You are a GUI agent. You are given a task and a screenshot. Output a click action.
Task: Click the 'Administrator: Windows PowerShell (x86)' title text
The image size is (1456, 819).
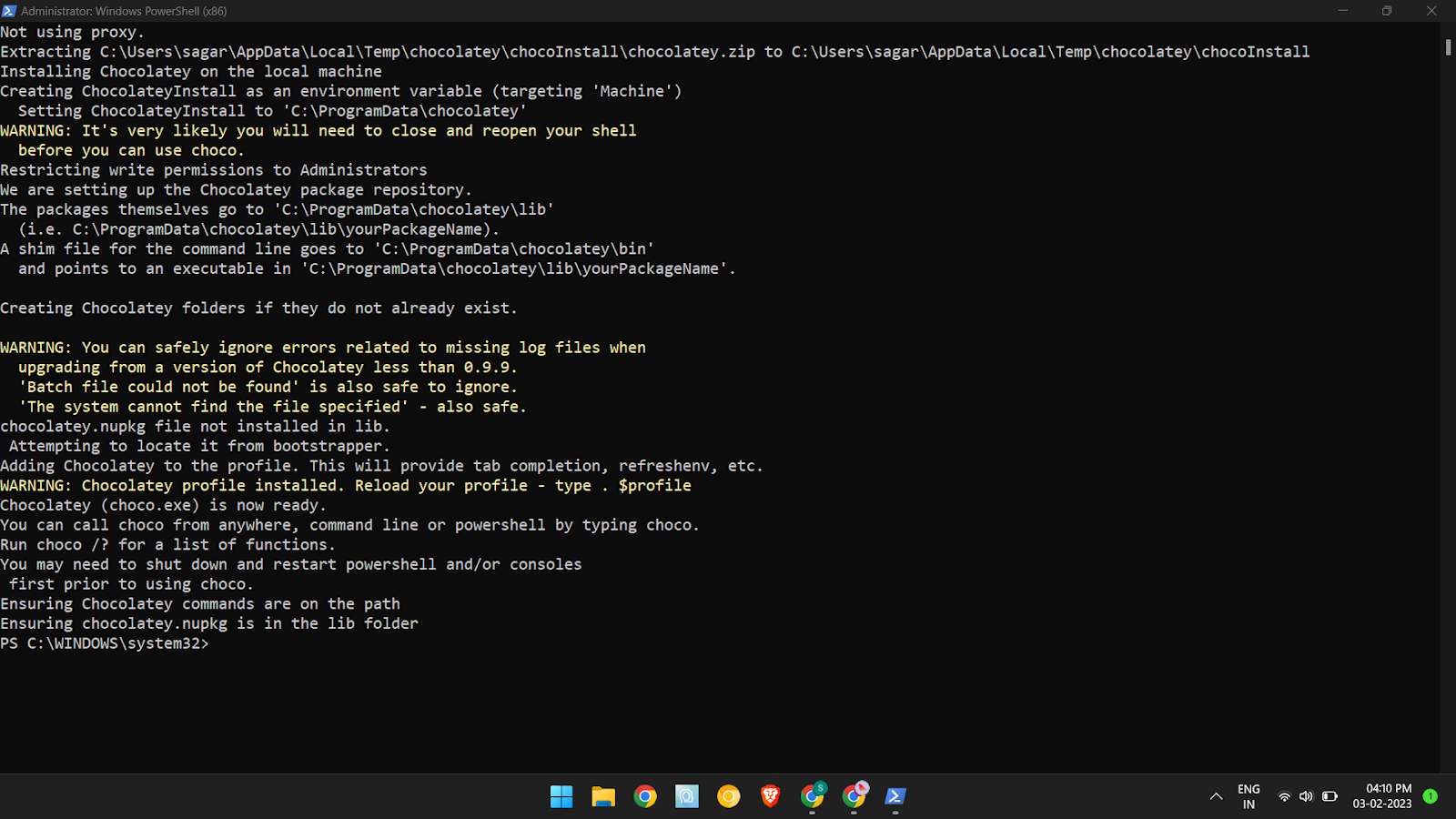(x=124, y=11)
